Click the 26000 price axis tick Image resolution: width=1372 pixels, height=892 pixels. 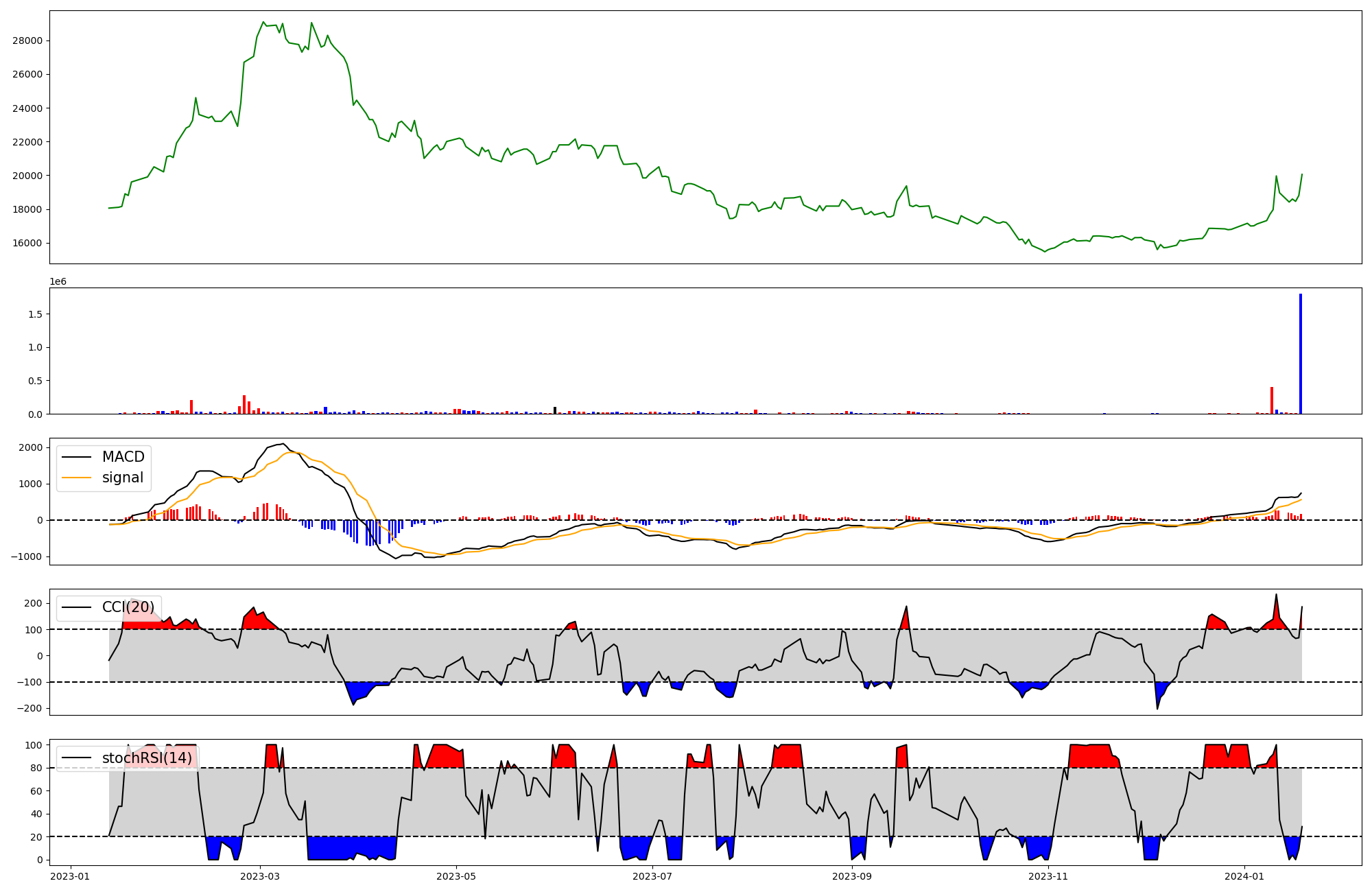[x=27, y=74]
